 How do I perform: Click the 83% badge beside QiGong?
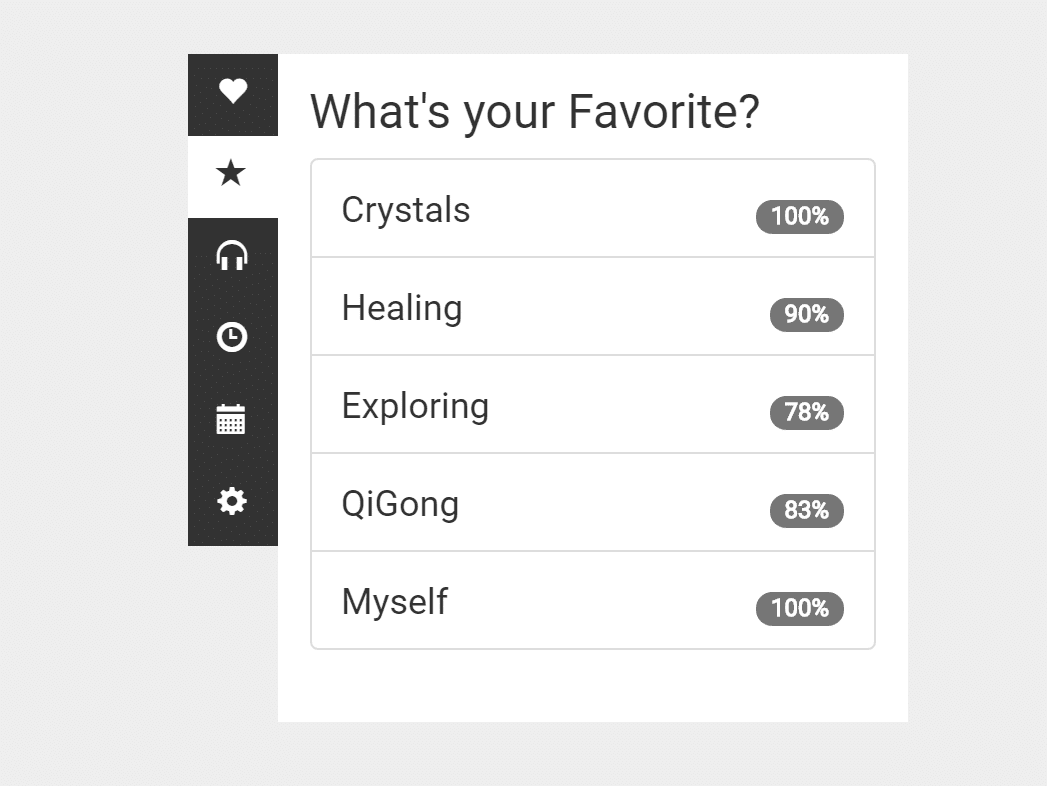pyautogui.click(x=806, y=510)
